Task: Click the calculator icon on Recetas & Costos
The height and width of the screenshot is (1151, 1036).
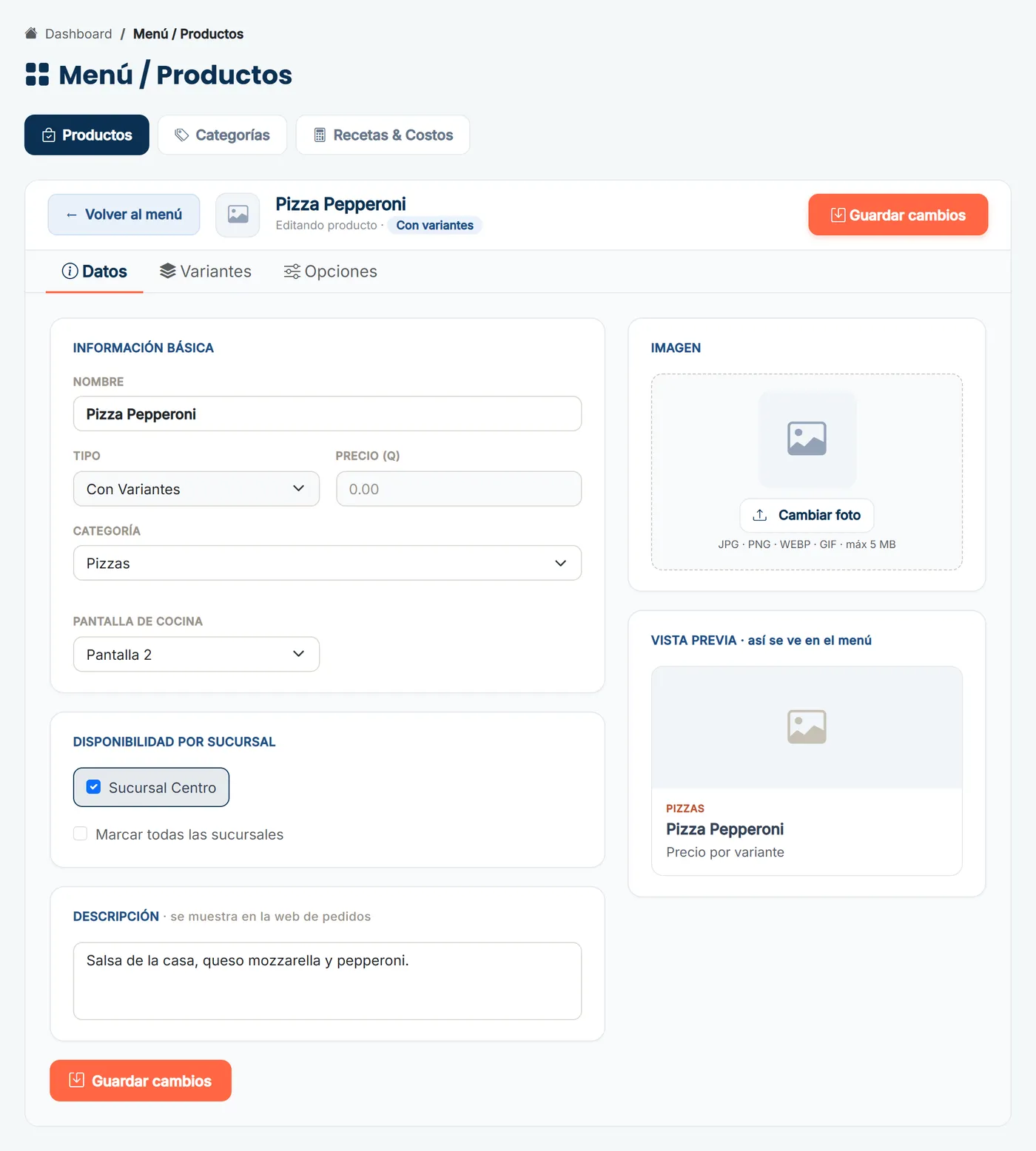Action: pos(320,135)
